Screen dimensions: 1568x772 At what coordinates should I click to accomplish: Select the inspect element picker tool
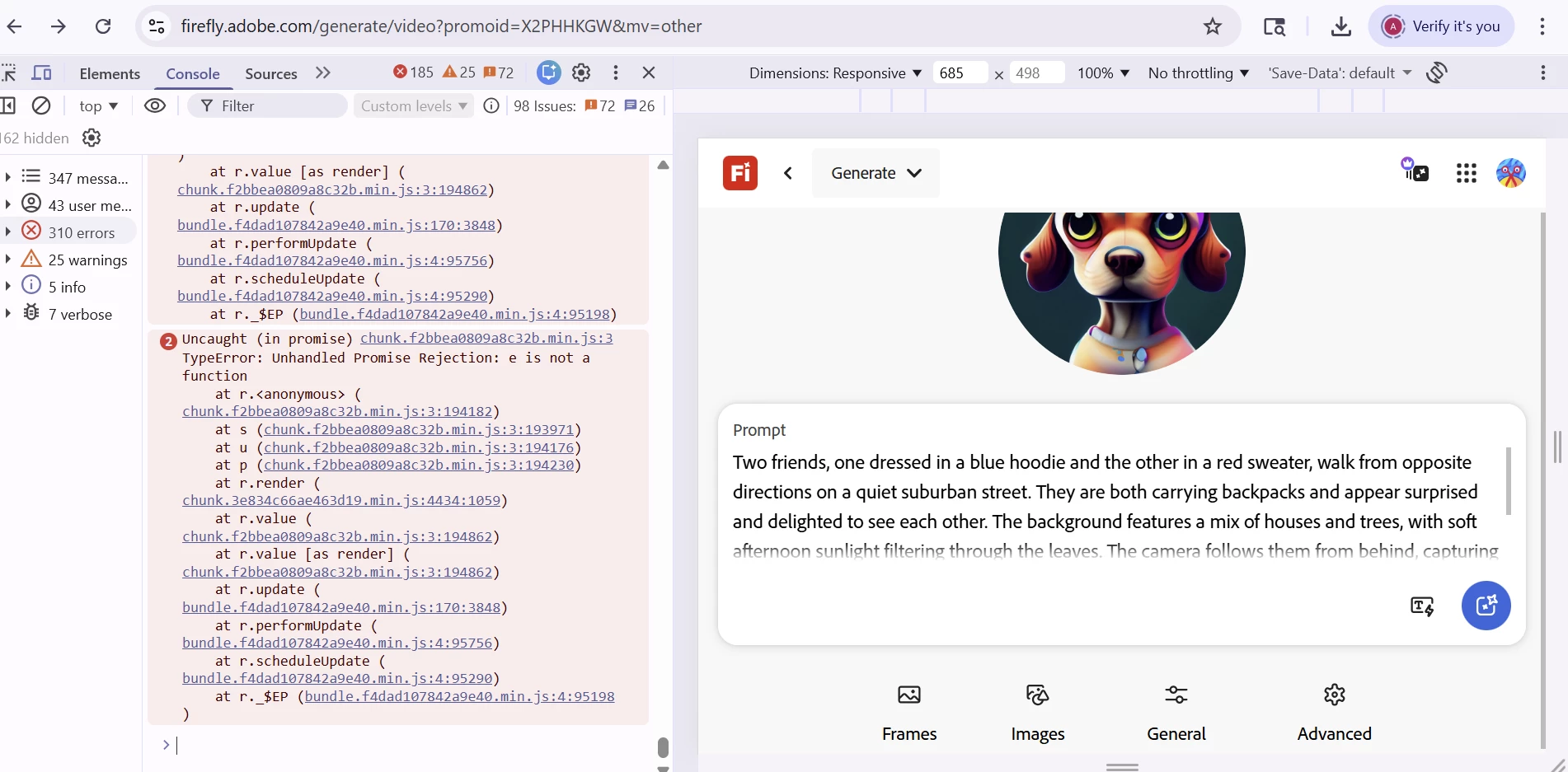click(x=9, y=73)
